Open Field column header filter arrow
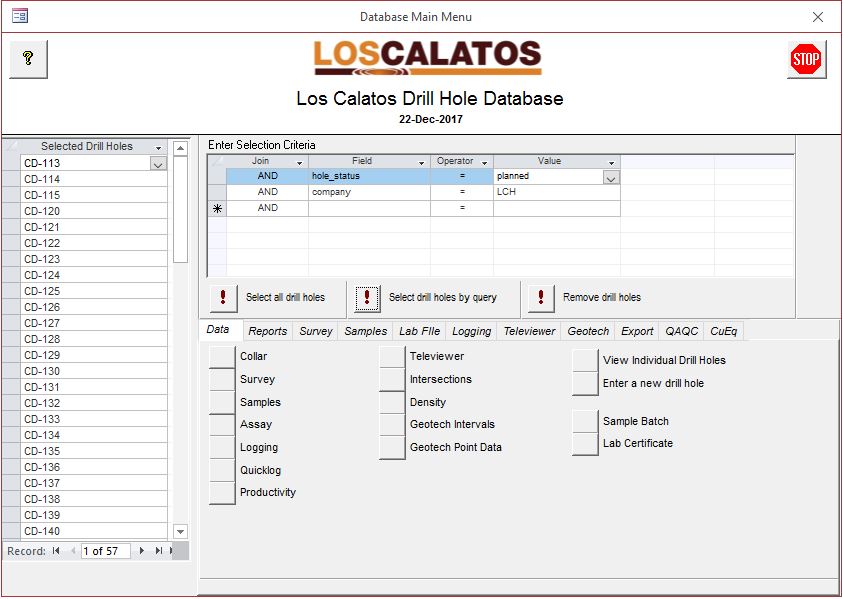843x599 pixels. 422,162
